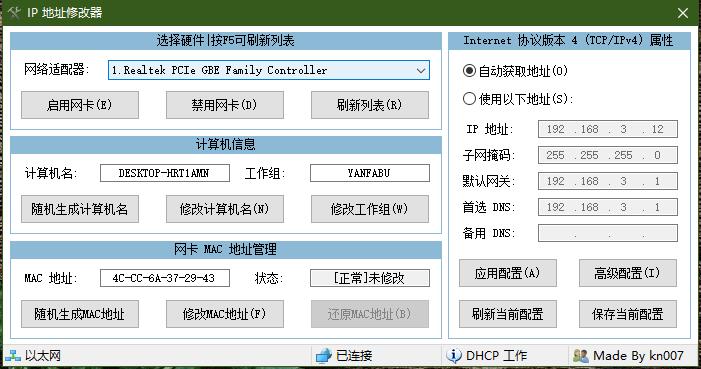Screen dimensions: 701x369
Task: Click the 以太网 status bar text
Action: coord(43,356)
